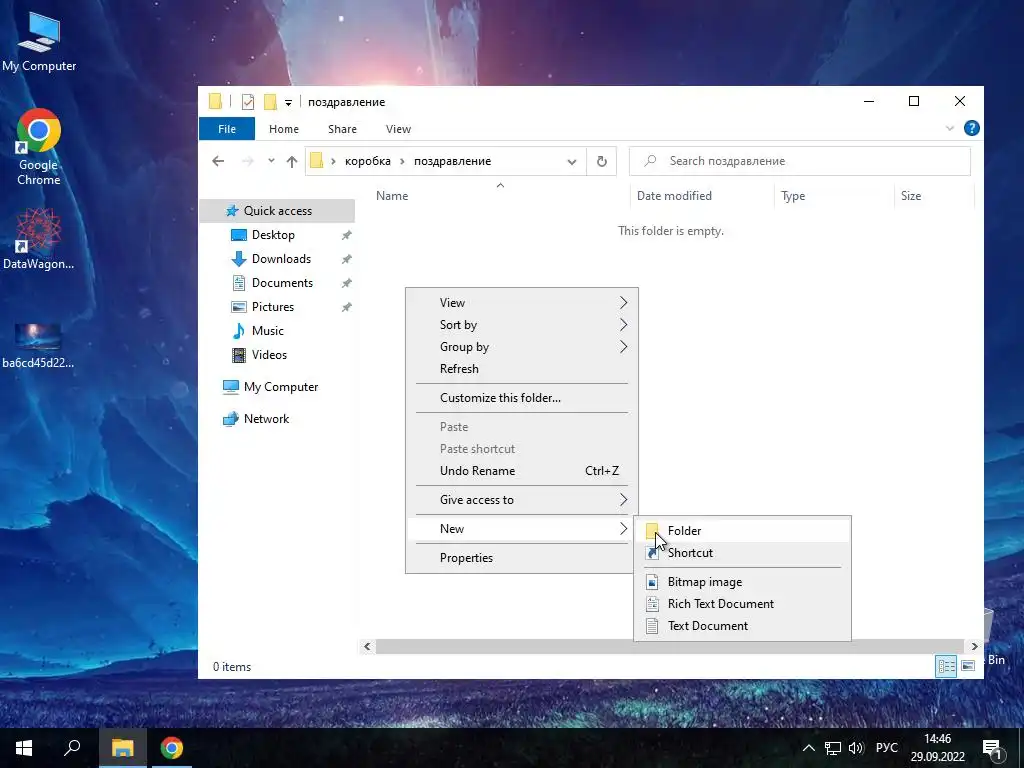Screen dimensions: 1024x768
Task: Open Desktop in the navigation pane
Action: pyautogui.click(x=273, y=235)
